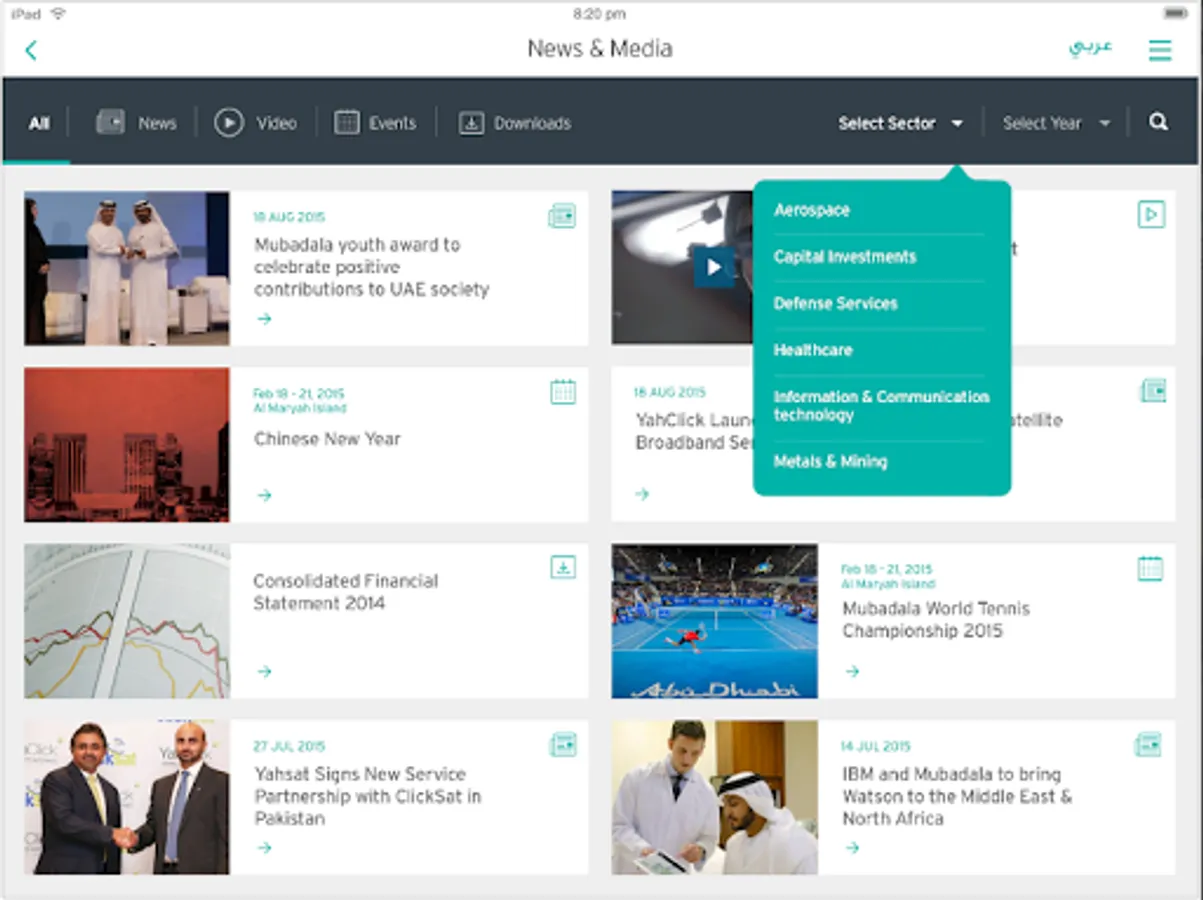
Task: Choose Aerospace sector
Action: coord(812,210)
